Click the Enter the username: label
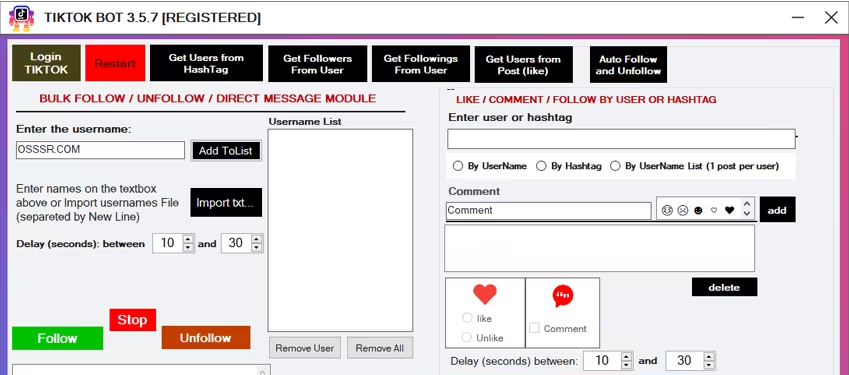 (74, 129)
